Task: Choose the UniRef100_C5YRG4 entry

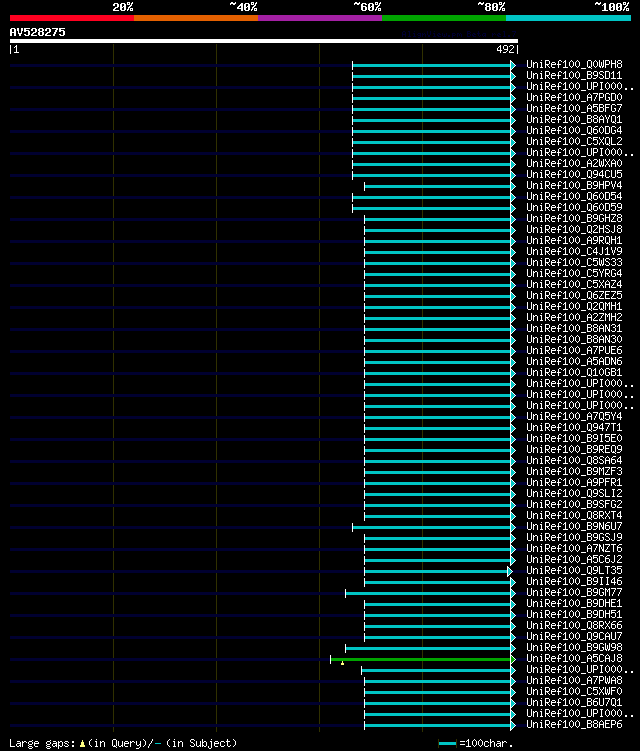Action: point(574,273)
